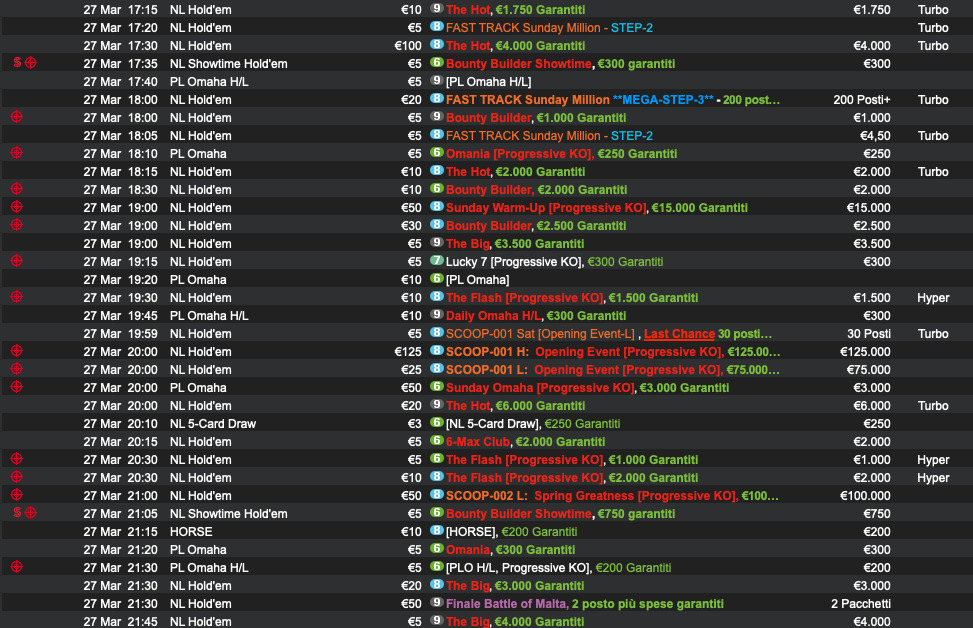Image resolution: width=973 pixels, height=628 pixels.
Task: Select the 30 Posti prize cell
Action: [x=869, y=334]
